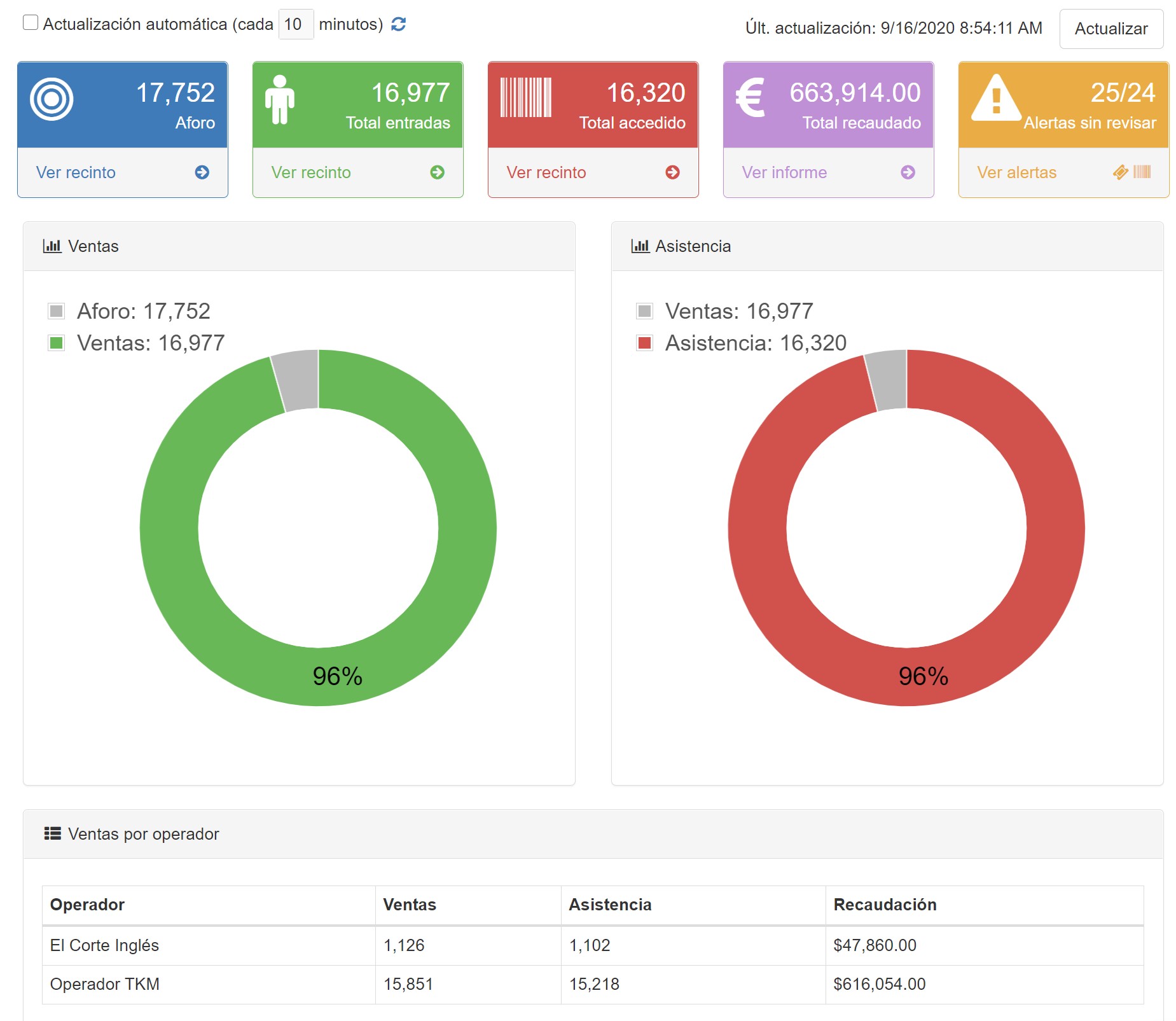Enable the Actualización automática checkbox

click(x=31, y=23)
